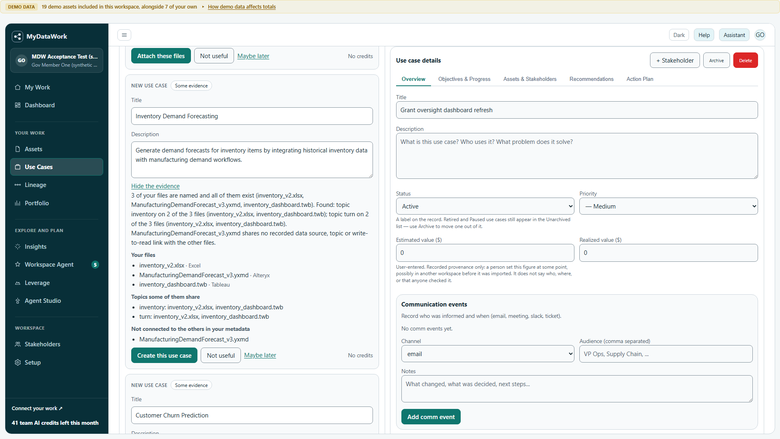This screenshot has width=780, height=439.
Task: Click Add comm event button
Action: click(431, 417)
